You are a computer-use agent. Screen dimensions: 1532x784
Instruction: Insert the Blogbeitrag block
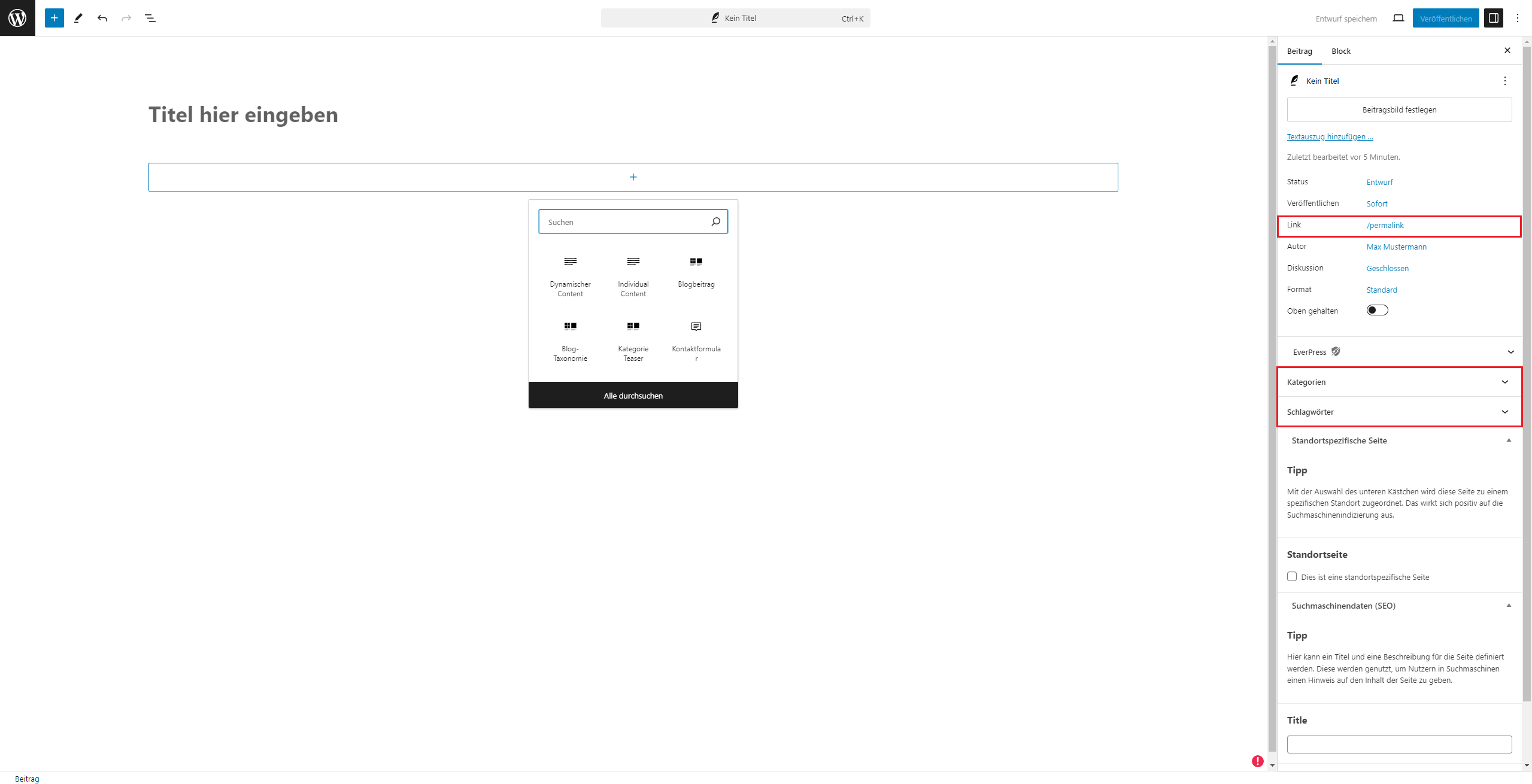696,272
